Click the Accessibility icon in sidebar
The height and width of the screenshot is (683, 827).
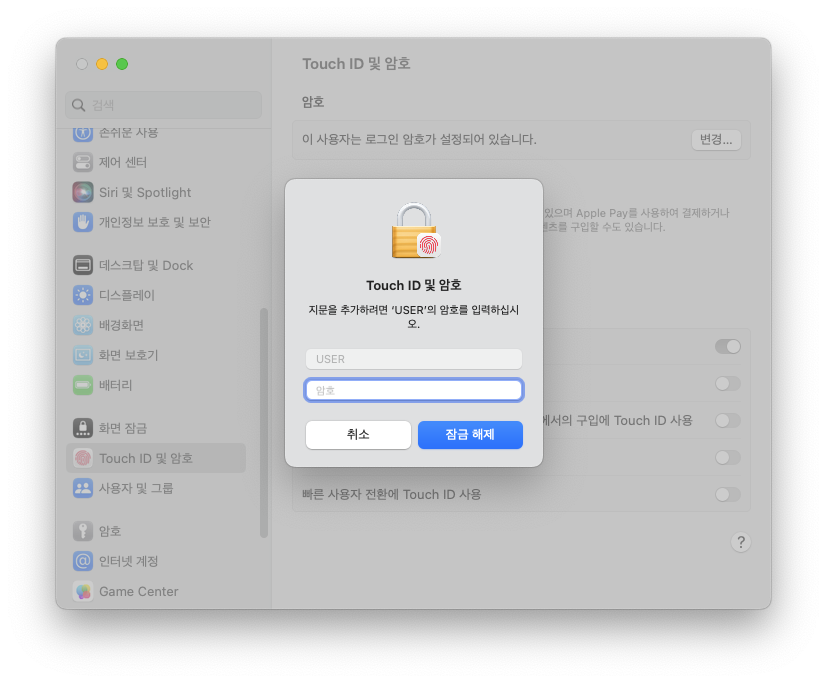(83, 133)
